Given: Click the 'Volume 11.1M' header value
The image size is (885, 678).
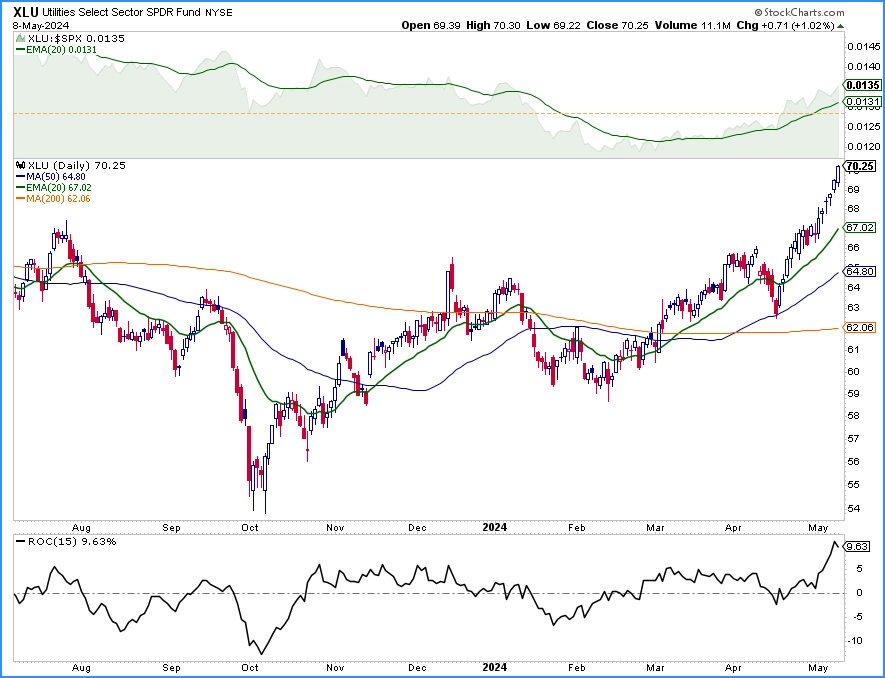Looking at the screenshot, I should pos(693,25).
